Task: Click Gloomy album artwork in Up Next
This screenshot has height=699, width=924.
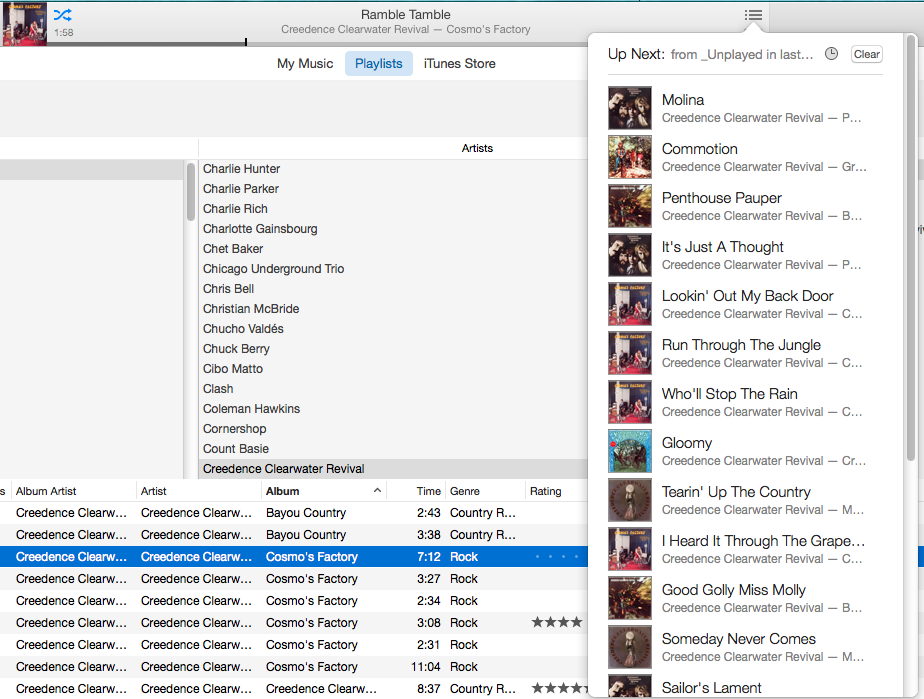Action: click(x=630, y=450)
